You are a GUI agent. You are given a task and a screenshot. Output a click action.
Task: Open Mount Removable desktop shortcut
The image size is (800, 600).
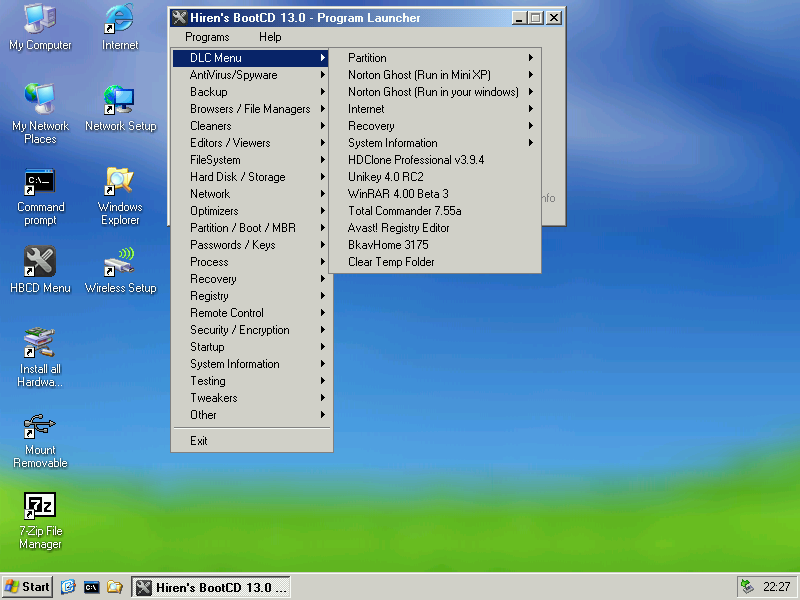[40, 441]
